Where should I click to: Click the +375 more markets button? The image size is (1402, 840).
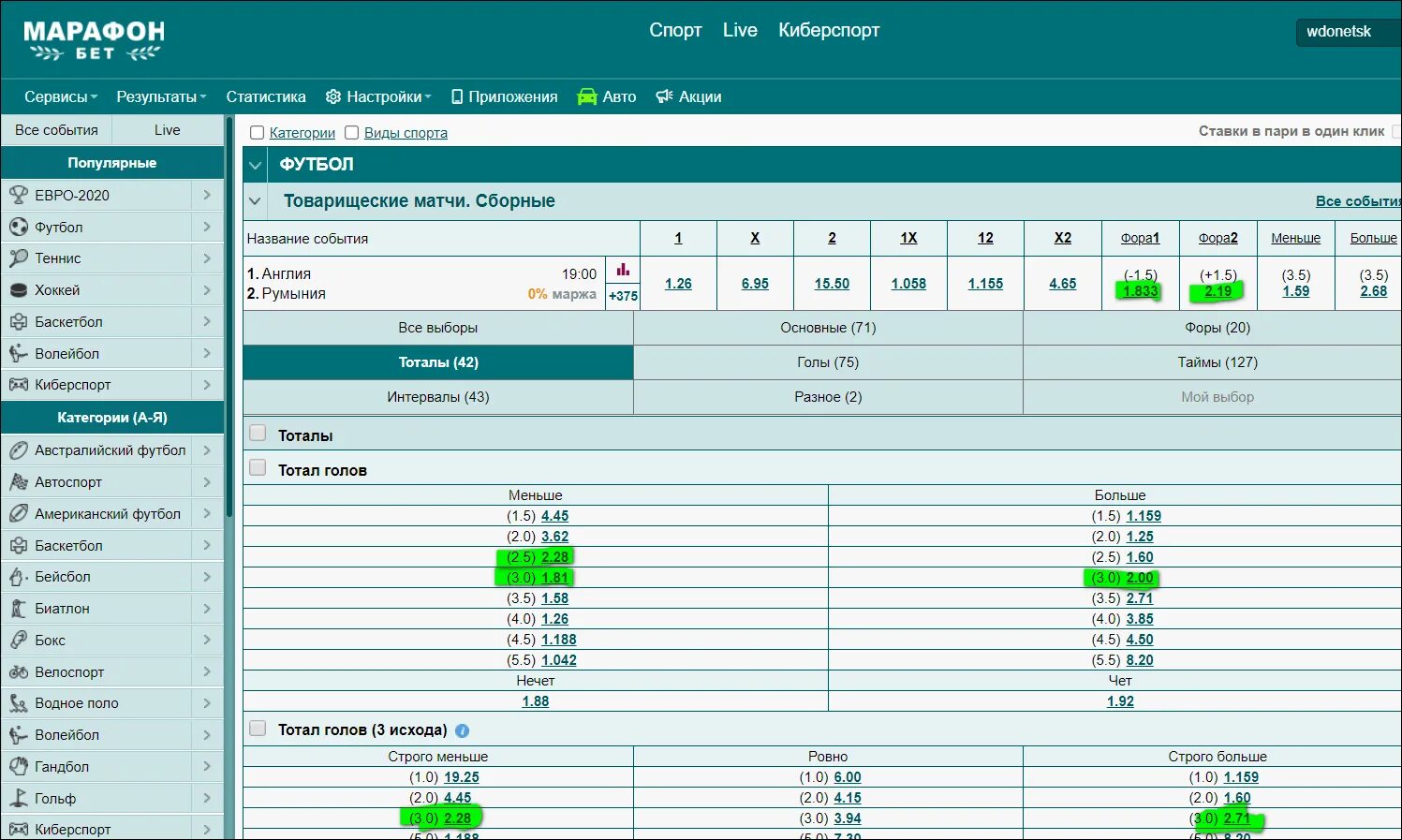tap(623, 296)
